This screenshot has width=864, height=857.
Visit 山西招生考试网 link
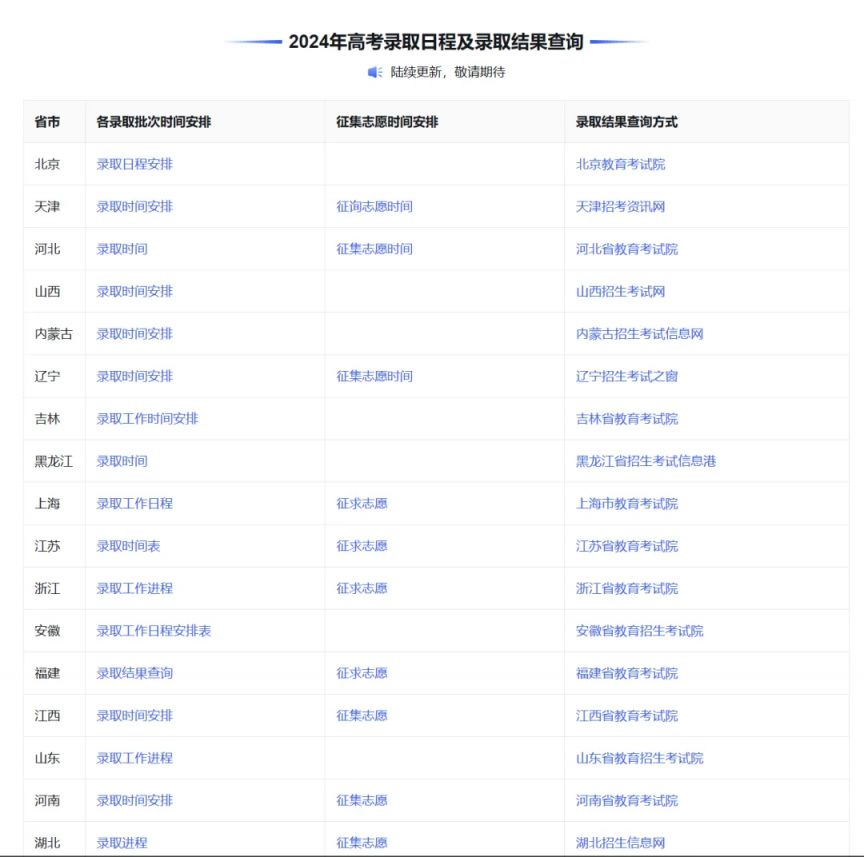(x=620, y=292)
